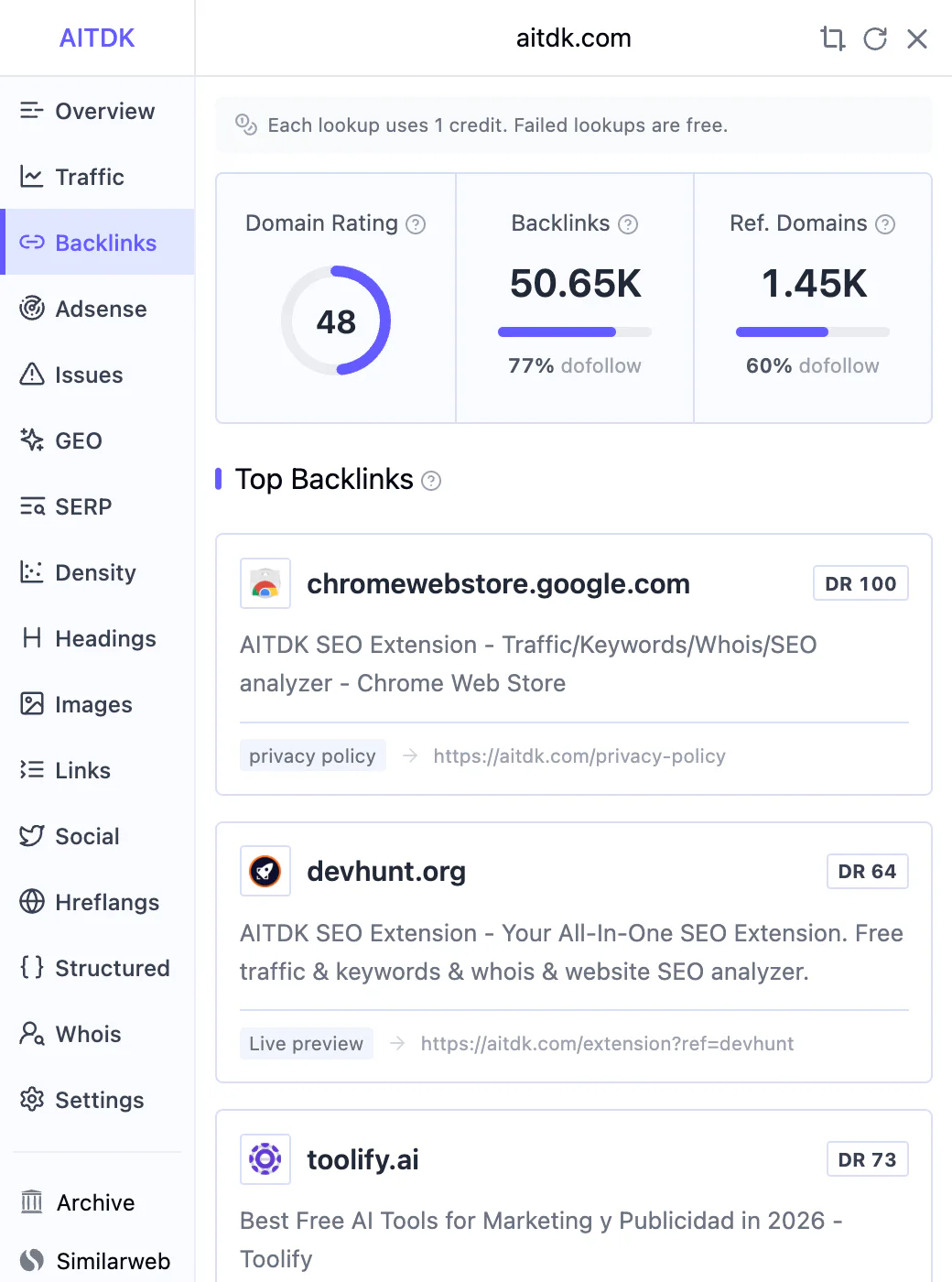
Task: Click the Top Backlinks help icon
Action: click(431, 481)
